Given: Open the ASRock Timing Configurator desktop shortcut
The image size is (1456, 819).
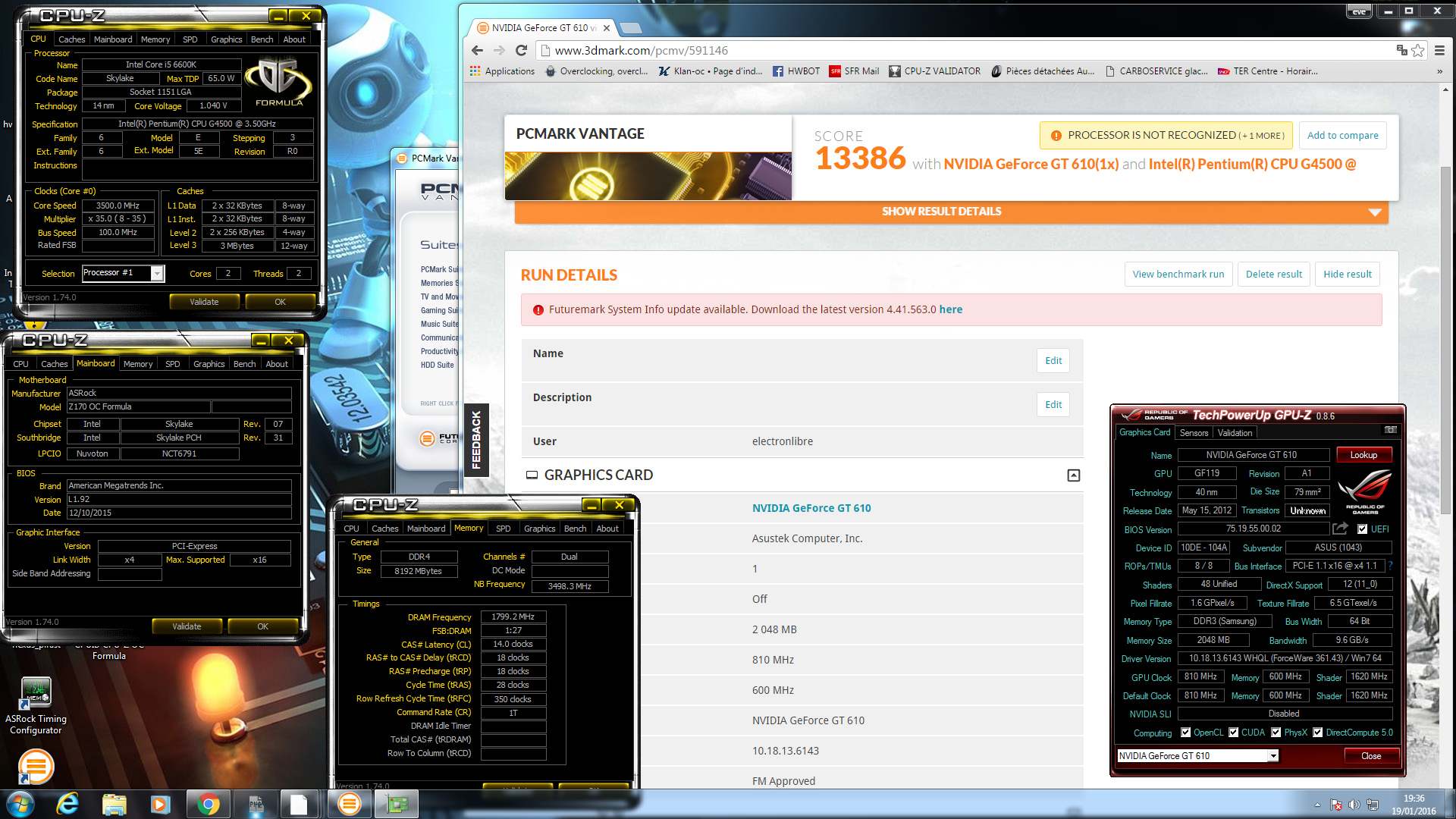Looking at the screenshot, I should pyautogui.click(x=36, y=705).
